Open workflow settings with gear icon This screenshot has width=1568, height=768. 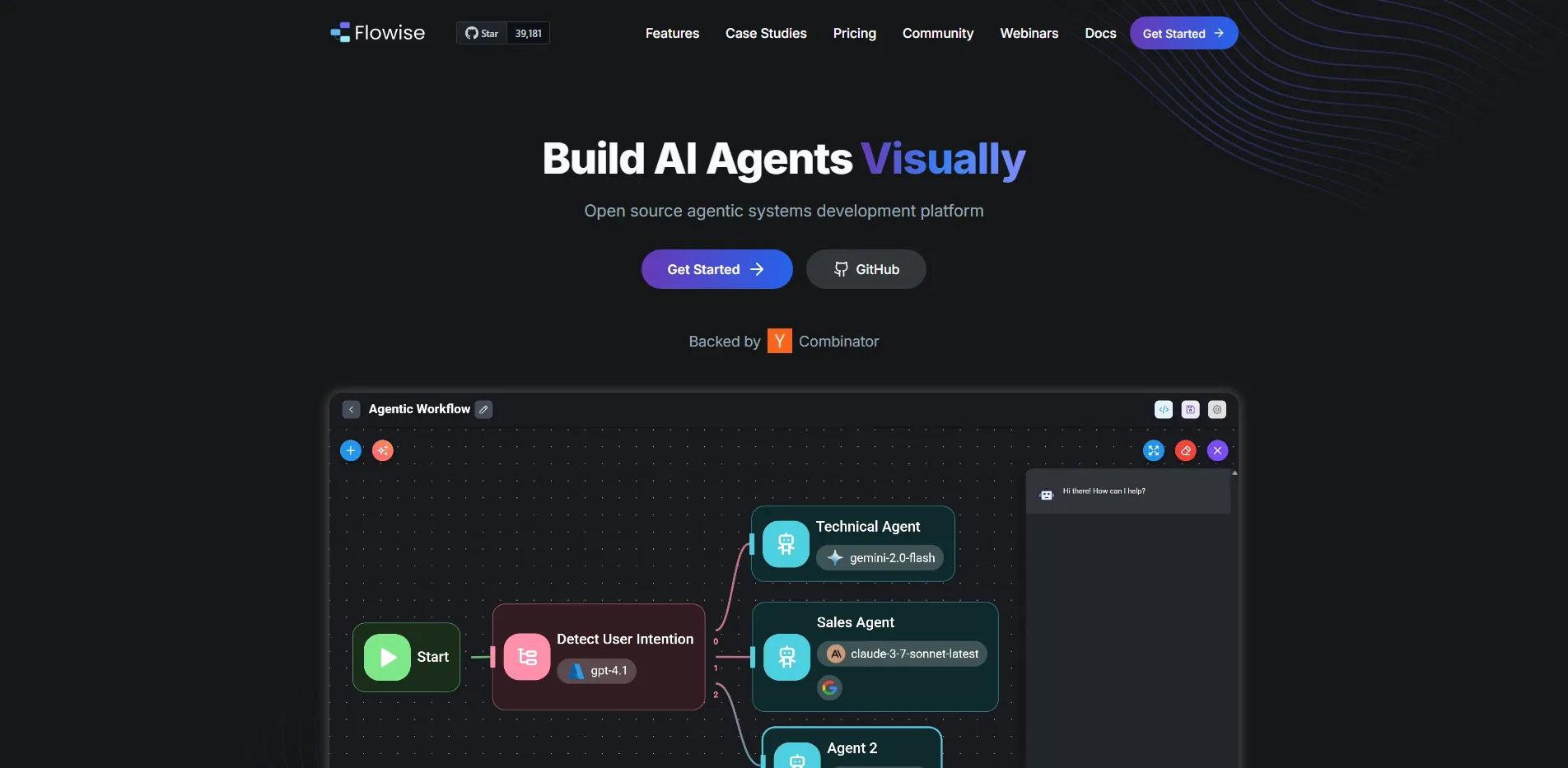click(x=1216, y=409)
